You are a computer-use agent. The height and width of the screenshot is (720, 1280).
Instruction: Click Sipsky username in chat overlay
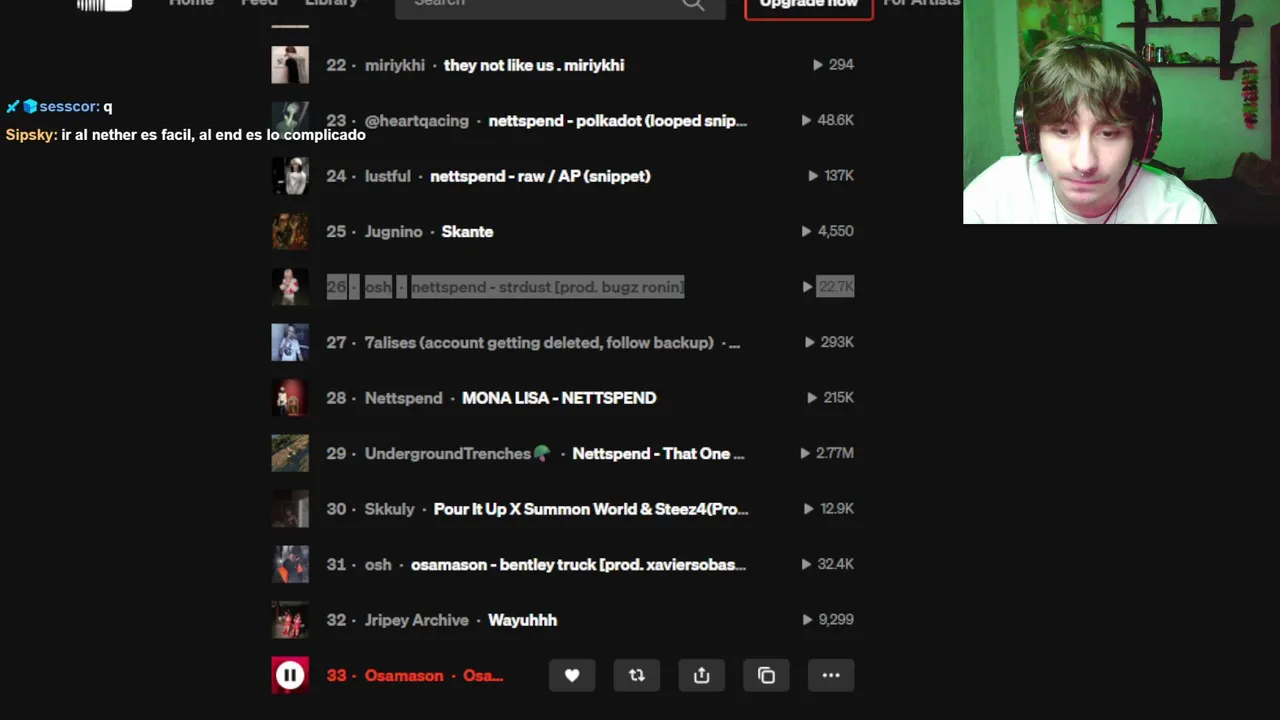tap(30, 134)
